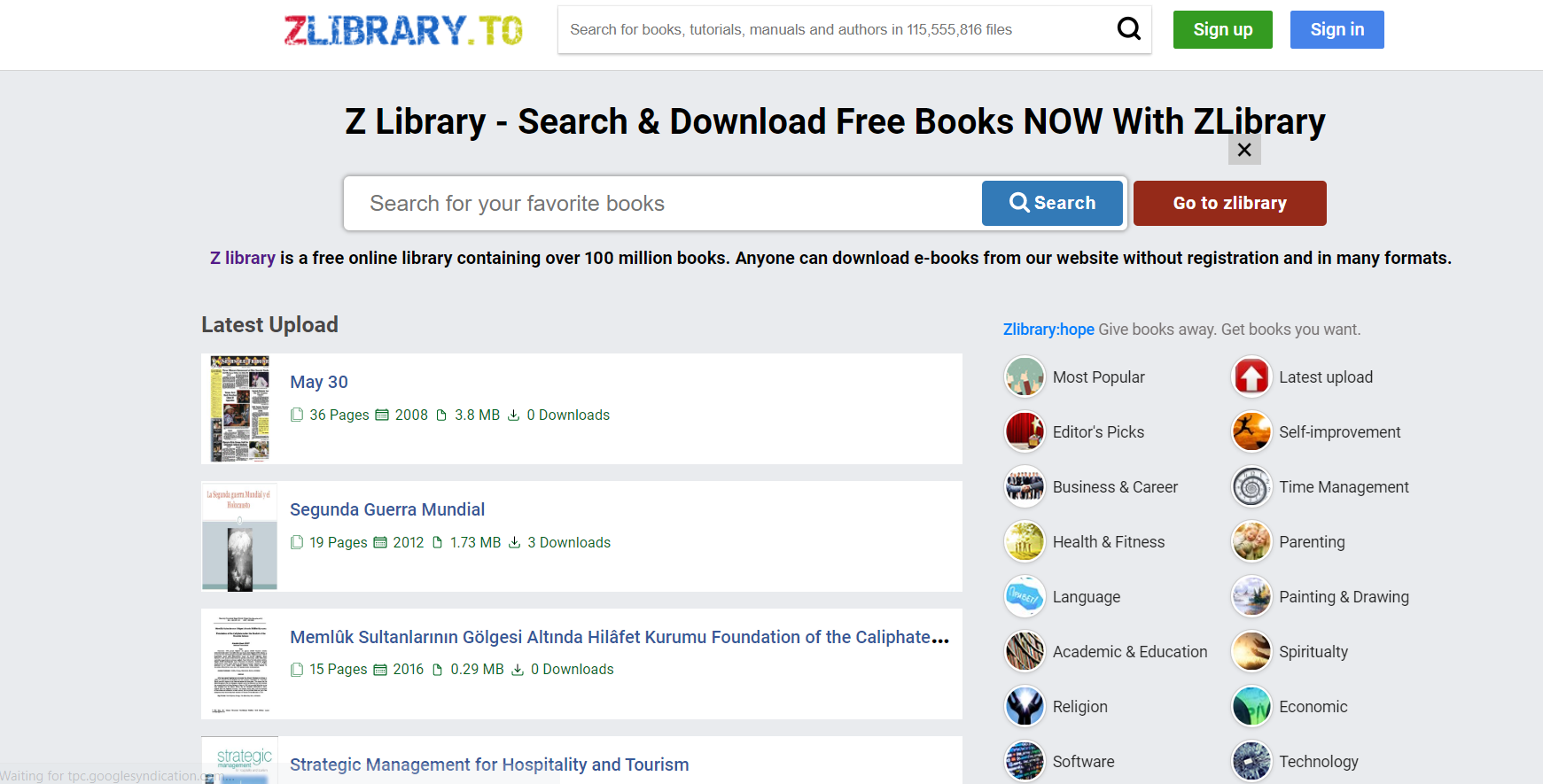The height and width of the screenshot is (784, 1543).
Task: Click the 'Health & Fitness' text label
Action: point(1109,542)
